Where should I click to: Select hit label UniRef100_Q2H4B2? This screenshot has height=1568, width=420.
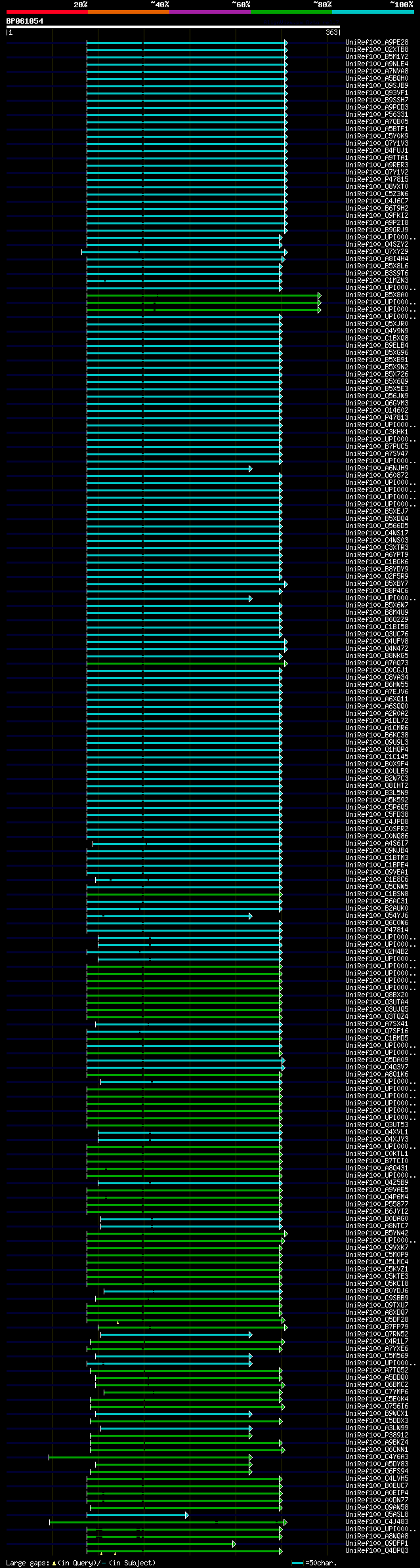click(x=377, y=951)
